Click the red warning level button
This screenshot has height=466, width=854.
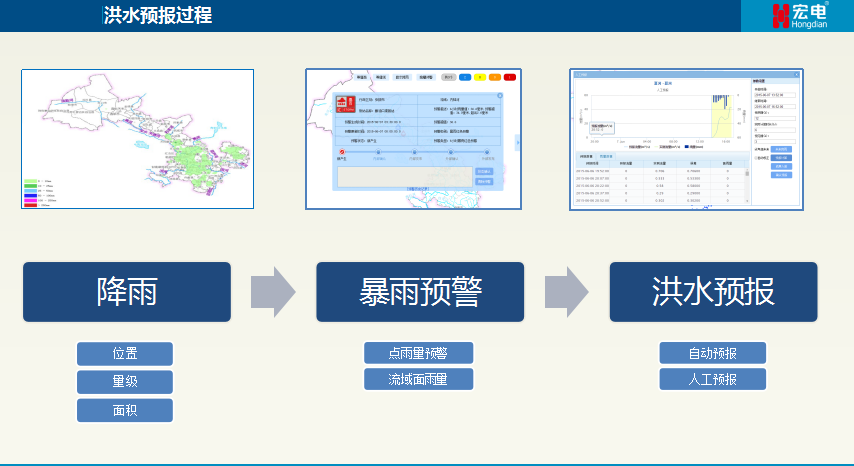click(509, 76)
